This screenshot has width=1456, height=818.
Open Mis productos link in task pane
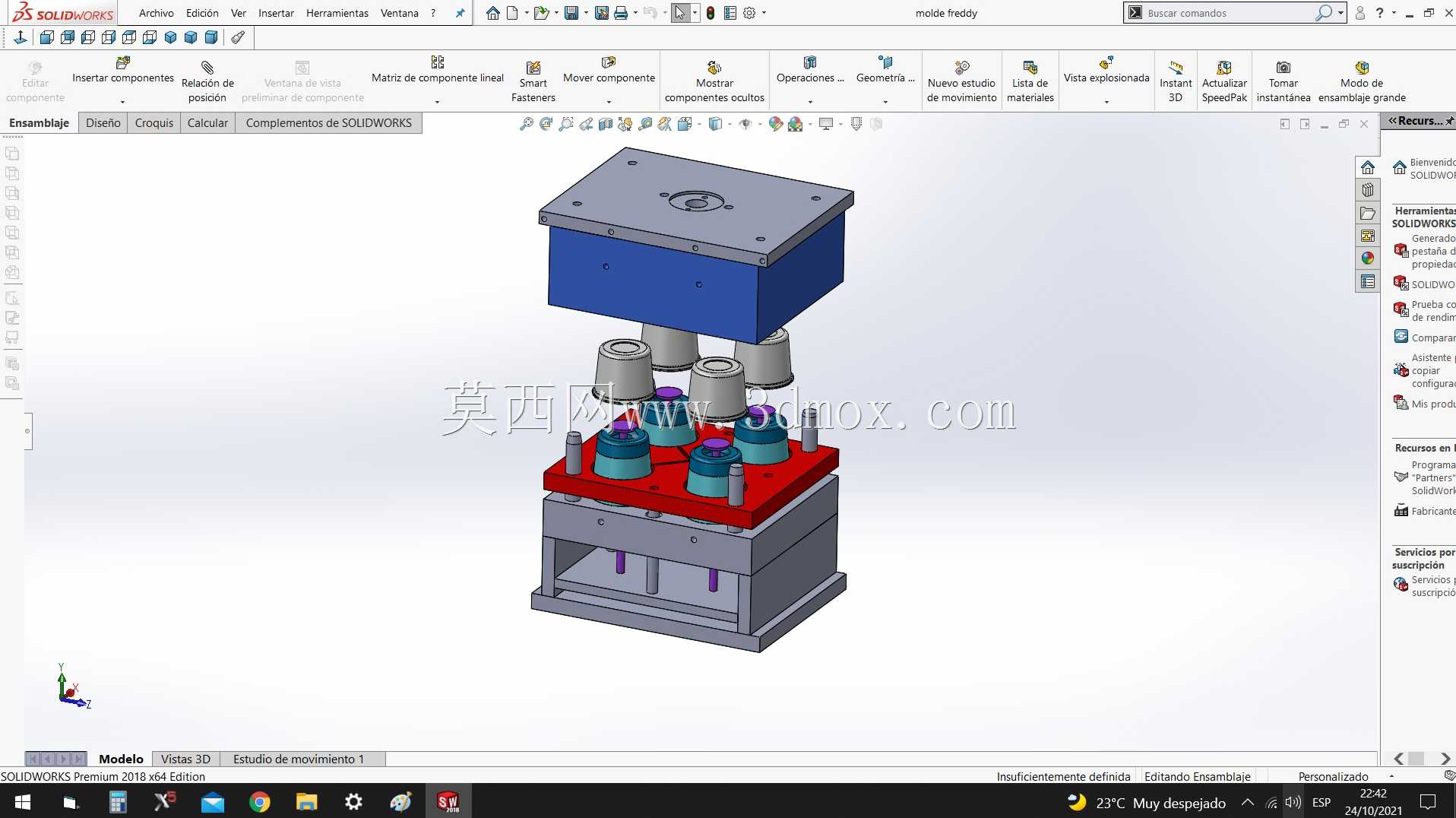(1424, 404)
